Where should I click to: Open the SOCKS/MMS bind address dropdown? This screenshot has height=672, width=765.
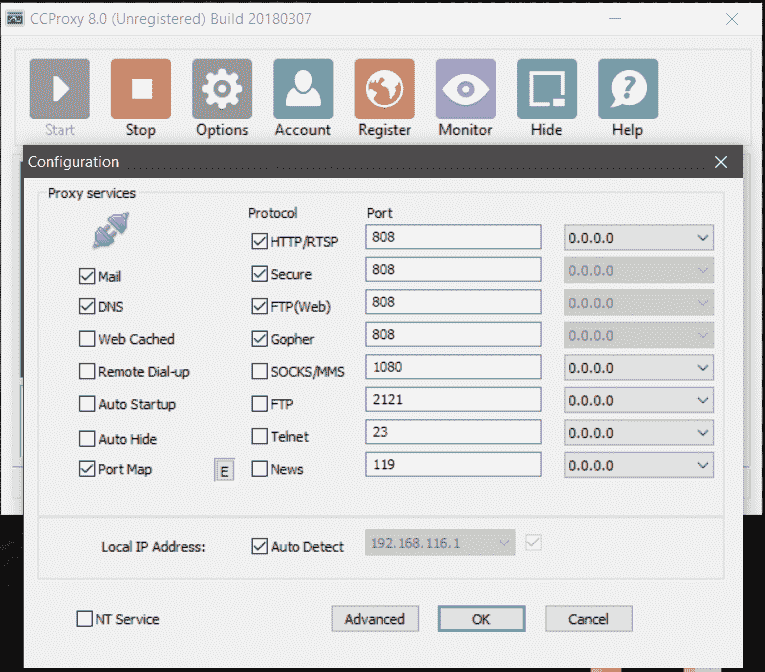coord(639,367)
